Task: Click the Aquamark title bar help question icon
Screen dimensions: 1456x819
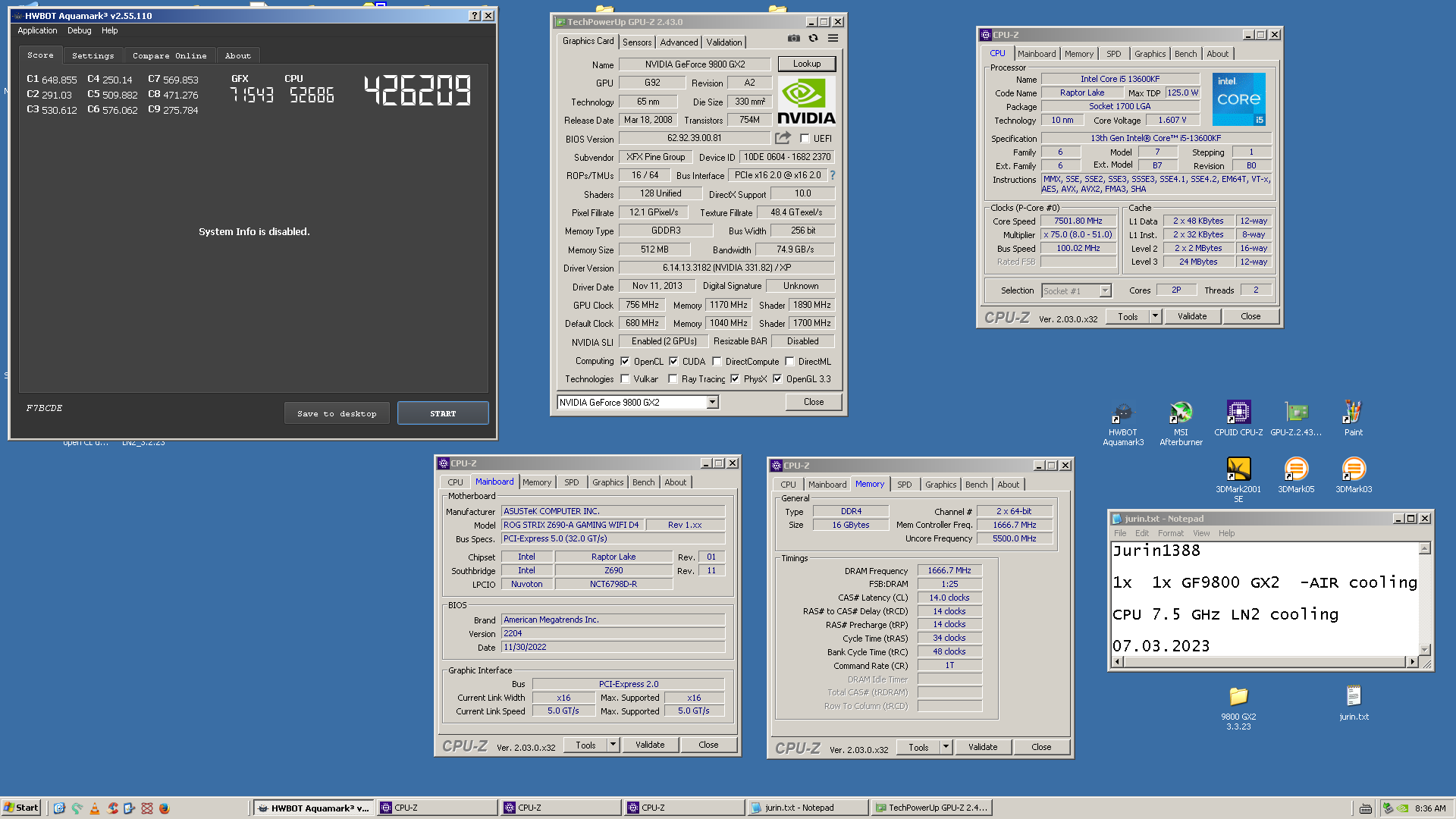Action: [x=475, y=16]
